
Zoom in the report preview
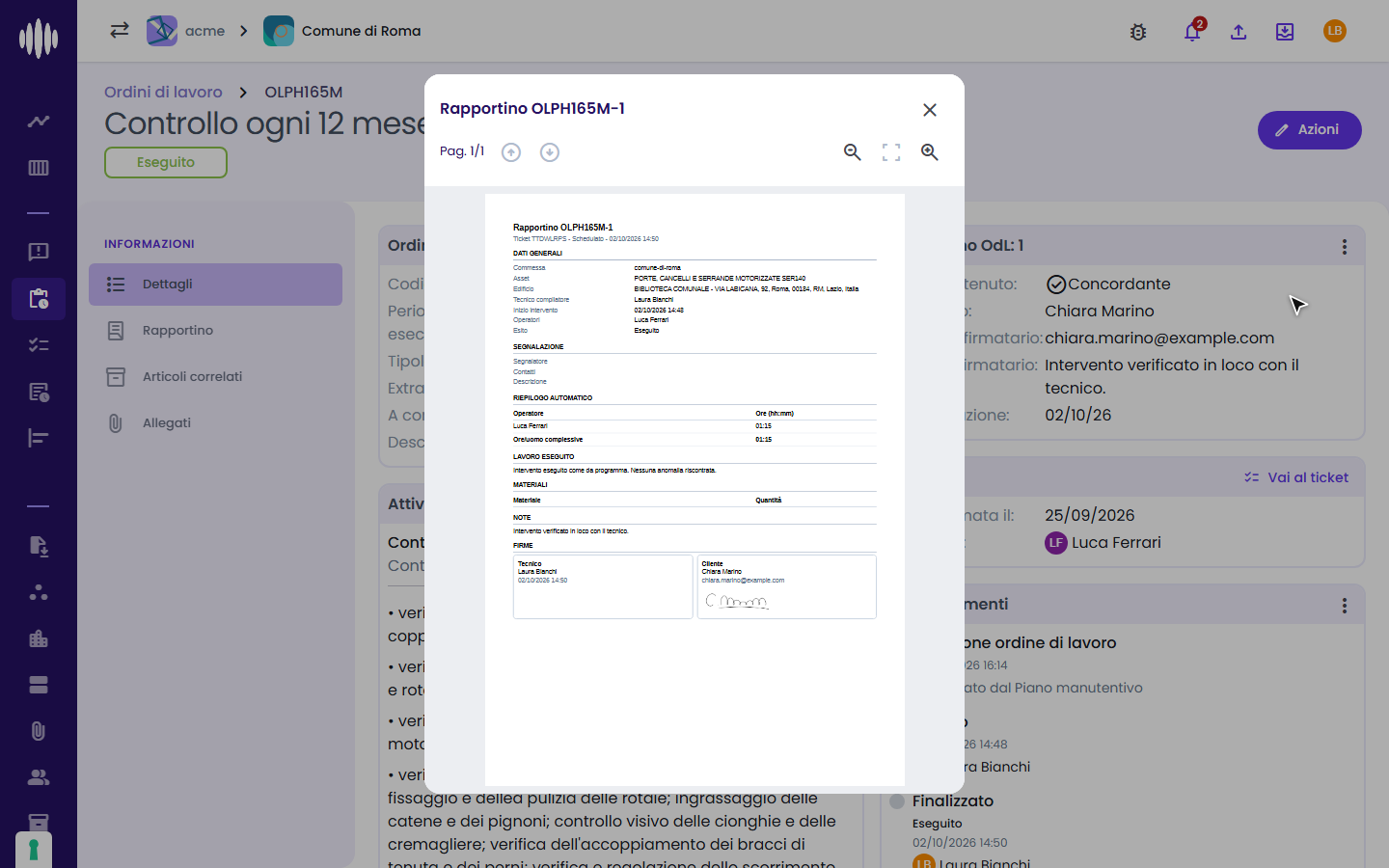pos(930,152)
